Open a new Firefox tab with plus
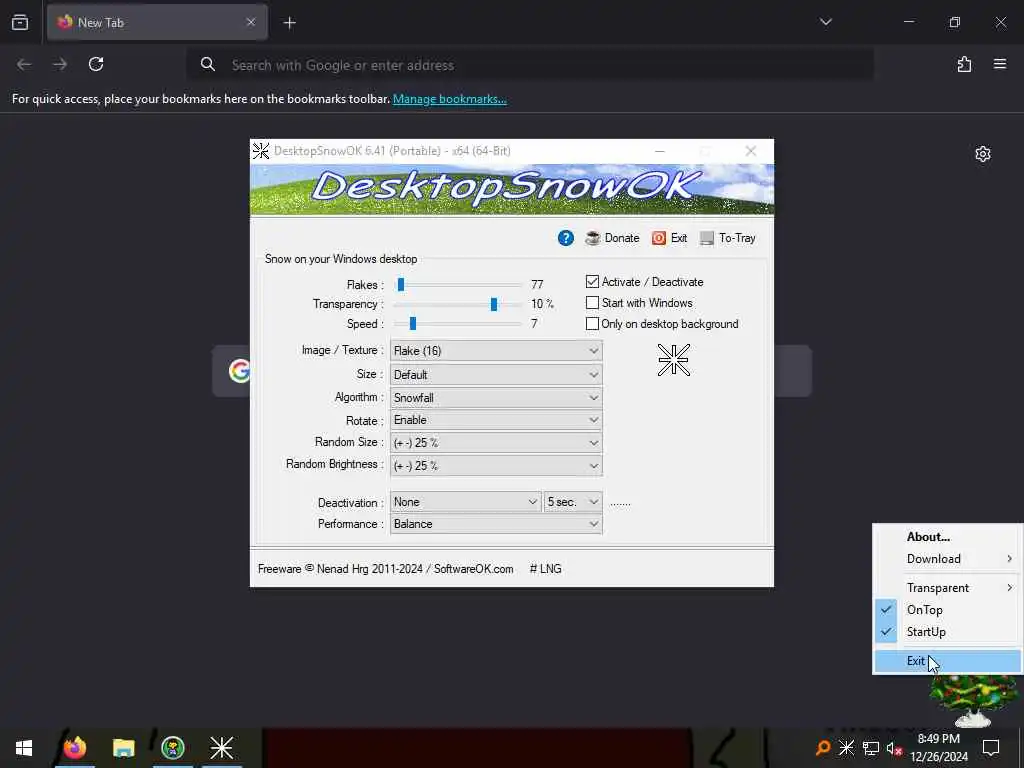1024x768 pixels. (x=289, y=23)
